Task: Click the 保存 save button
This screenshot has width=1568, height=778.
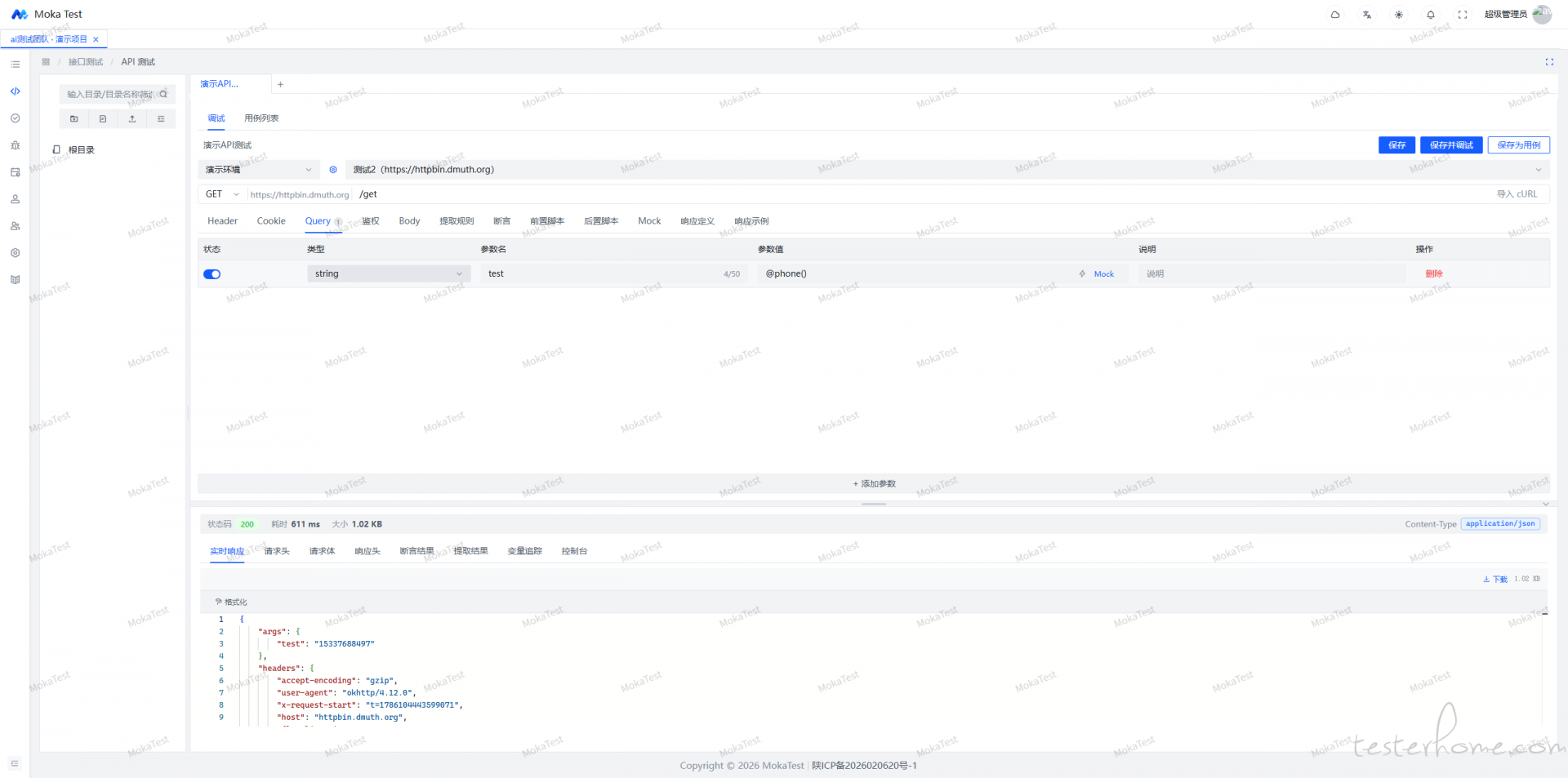Action: click(1396, 145)
